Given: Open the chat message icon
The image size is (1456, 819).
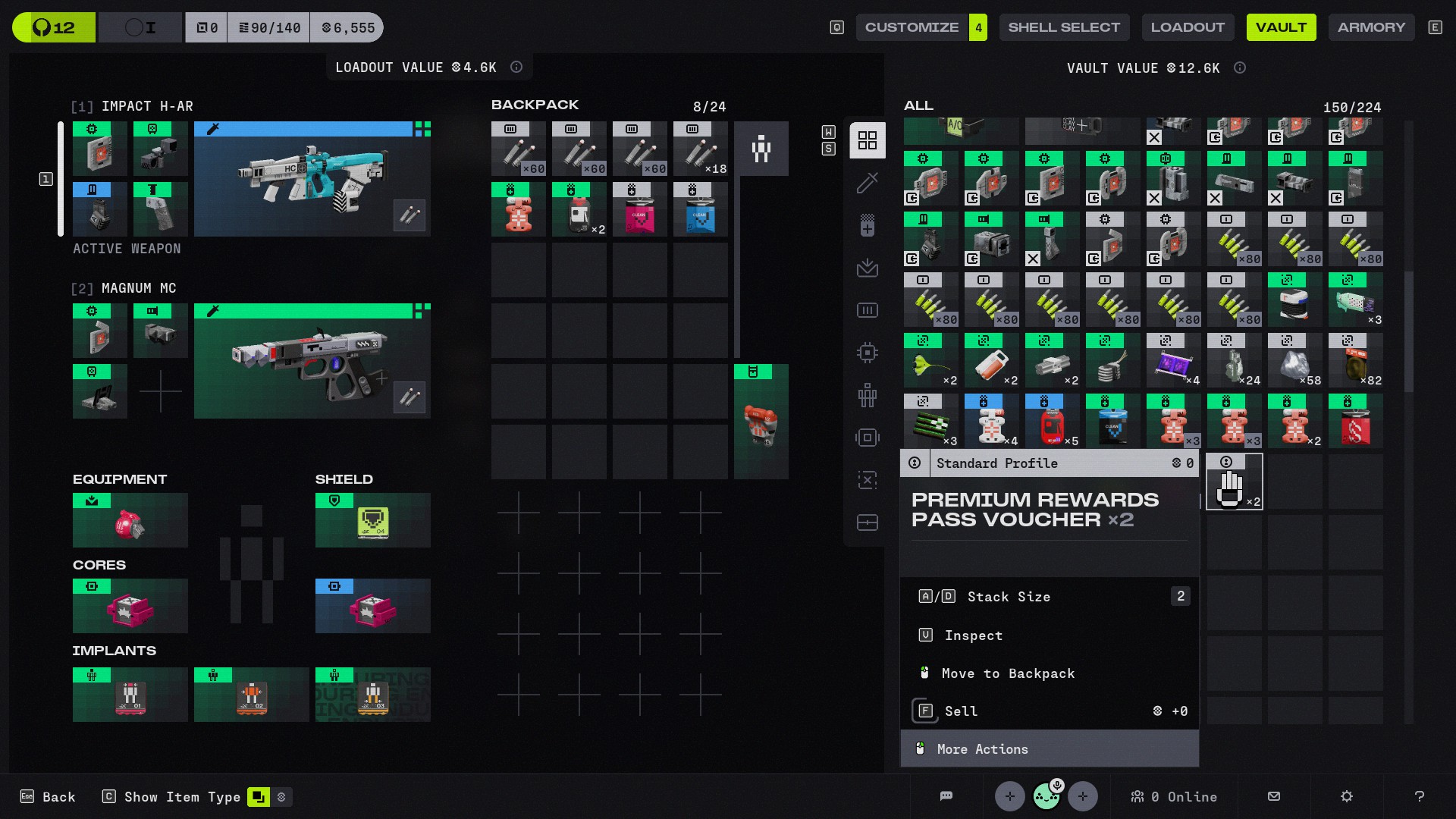Looking at the screenshot, I should 946,796.
